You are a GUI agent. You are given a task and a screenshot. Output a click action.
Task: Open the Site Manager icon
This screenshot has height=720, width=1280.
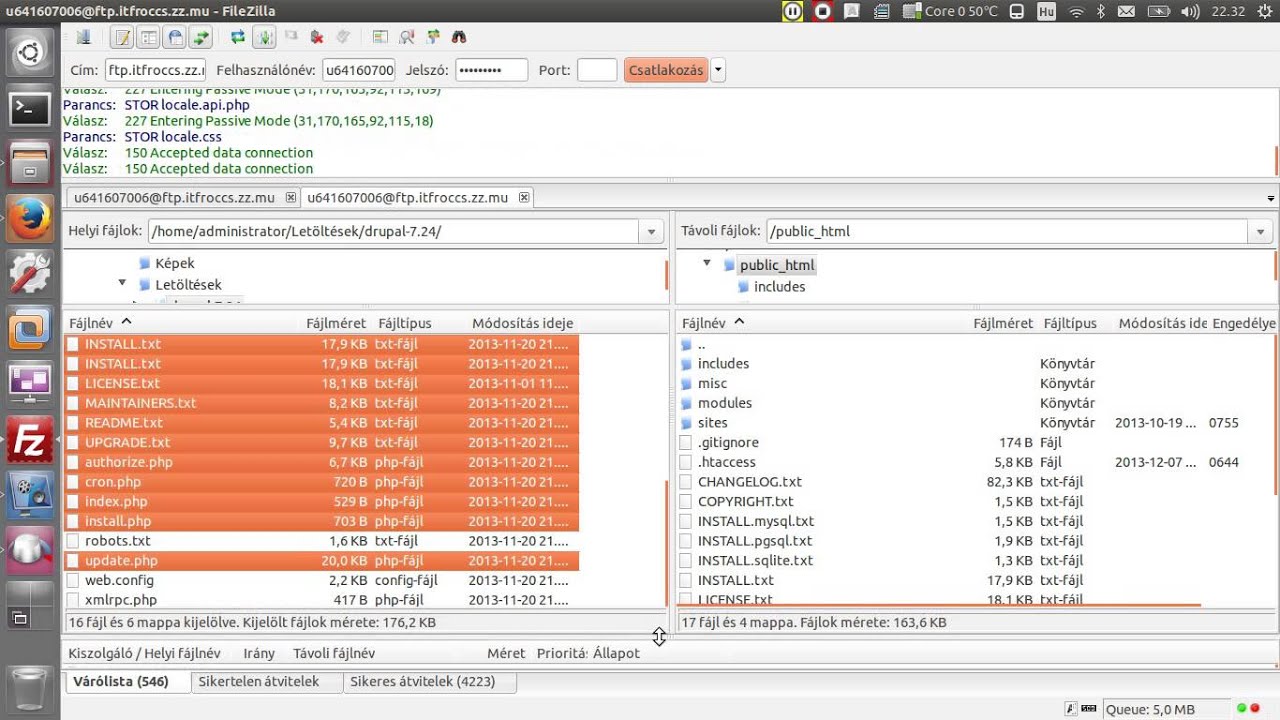(84, 37)
